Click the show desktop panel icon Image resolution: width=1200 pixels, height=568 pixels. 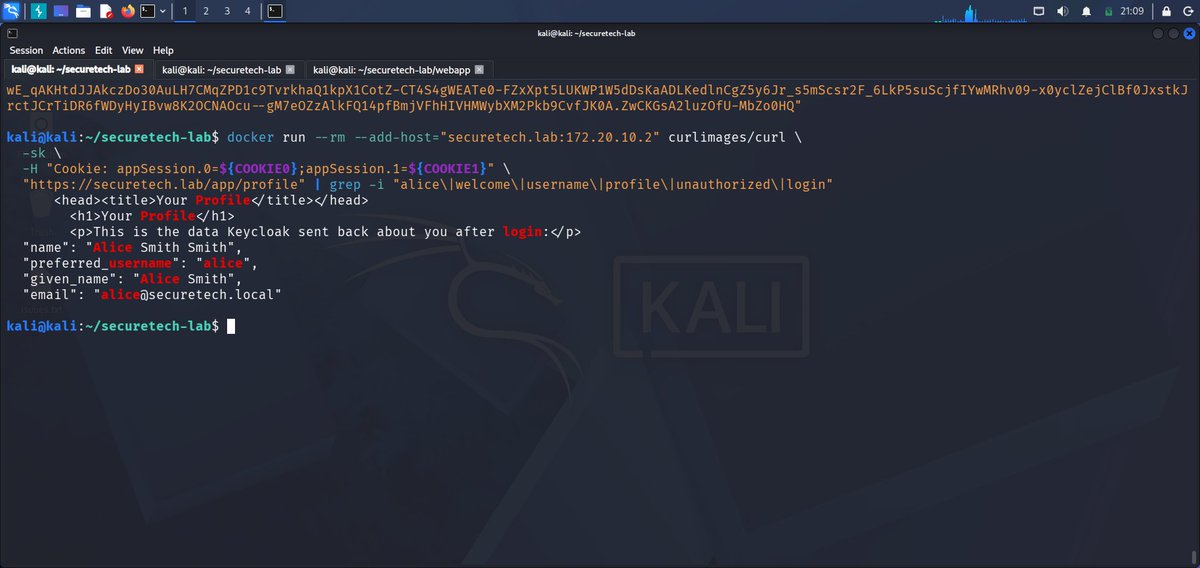coord(61,11)
